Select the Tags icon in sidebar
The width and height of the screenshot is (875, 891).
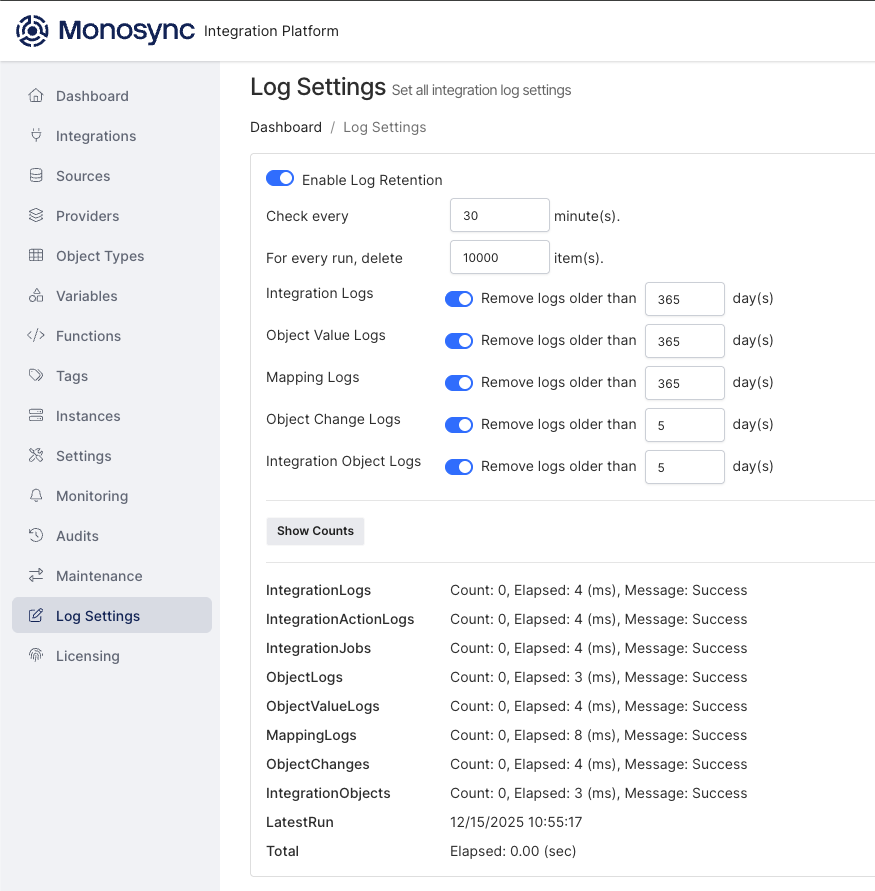(36, 376)
